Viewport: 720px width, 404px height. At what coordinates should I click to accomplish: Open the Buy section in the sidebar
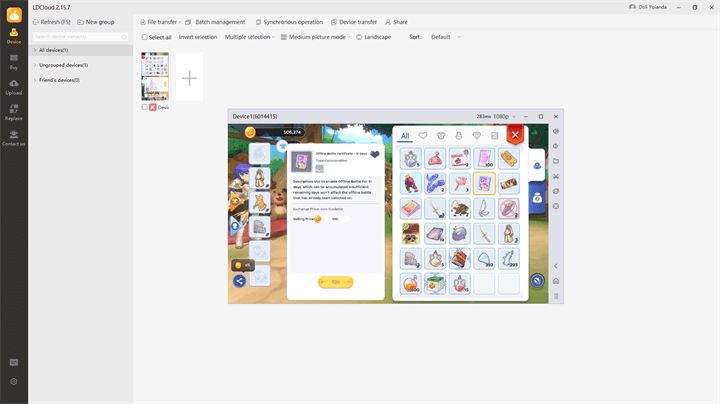(14, 62)
